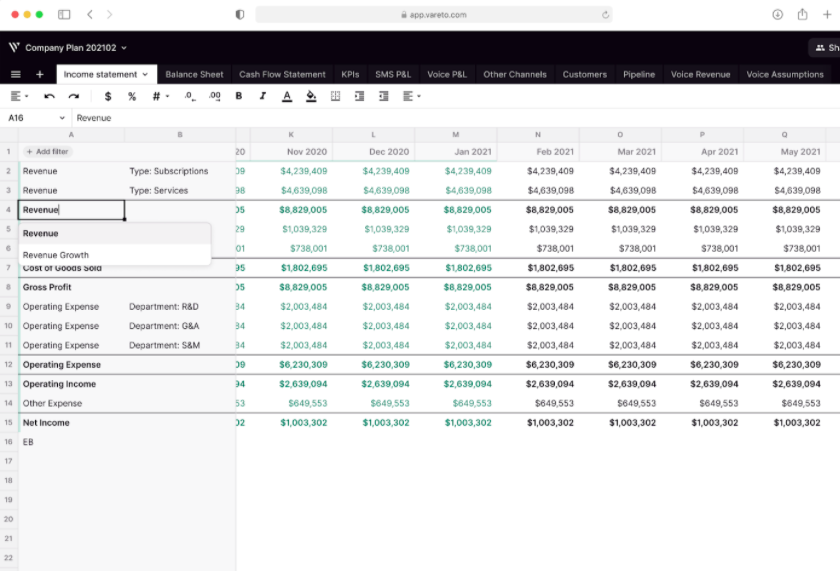Increase decimal places
Viewport: 840px width, 571px height.
[x=214, y=96]
